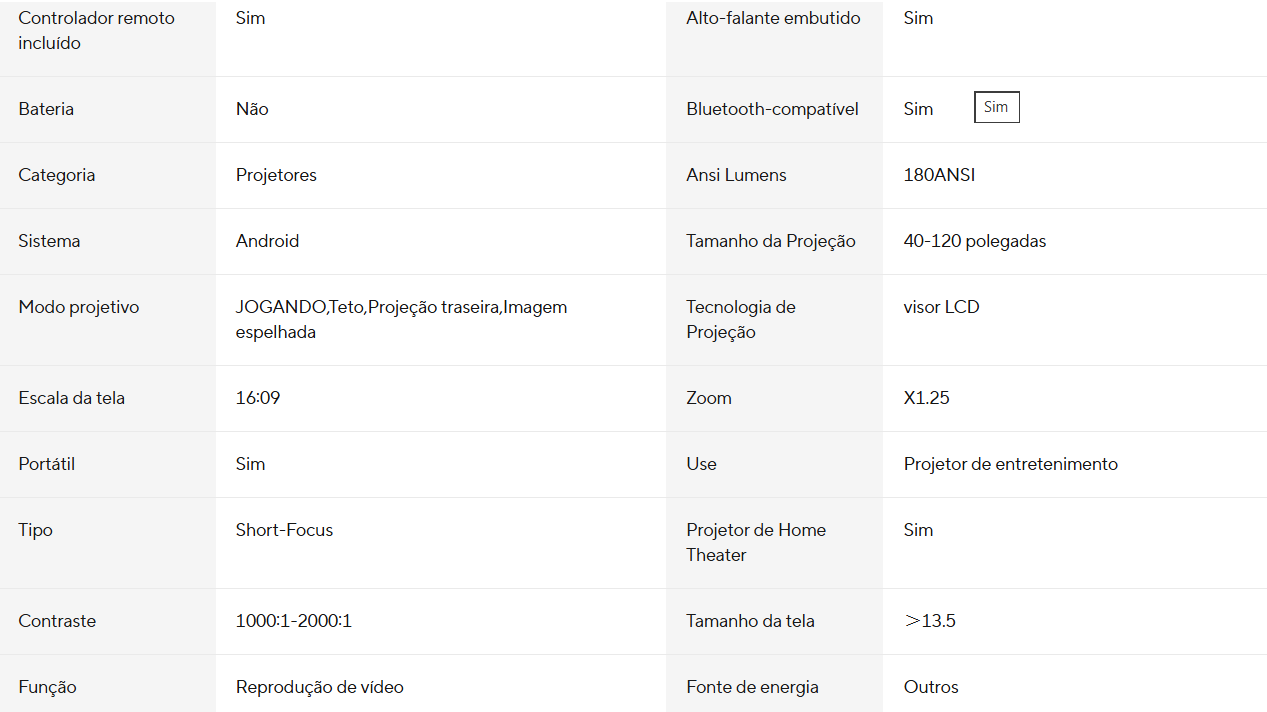Click the "Bluetooth-compatível" label
Screen dimensions: 1267x712
(x=772, y=109)
